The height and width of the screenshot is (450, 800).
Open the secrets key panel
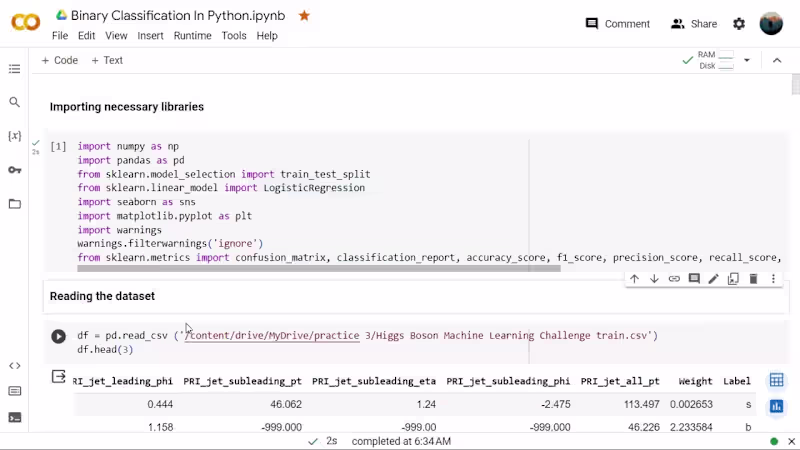pos(14,170)
